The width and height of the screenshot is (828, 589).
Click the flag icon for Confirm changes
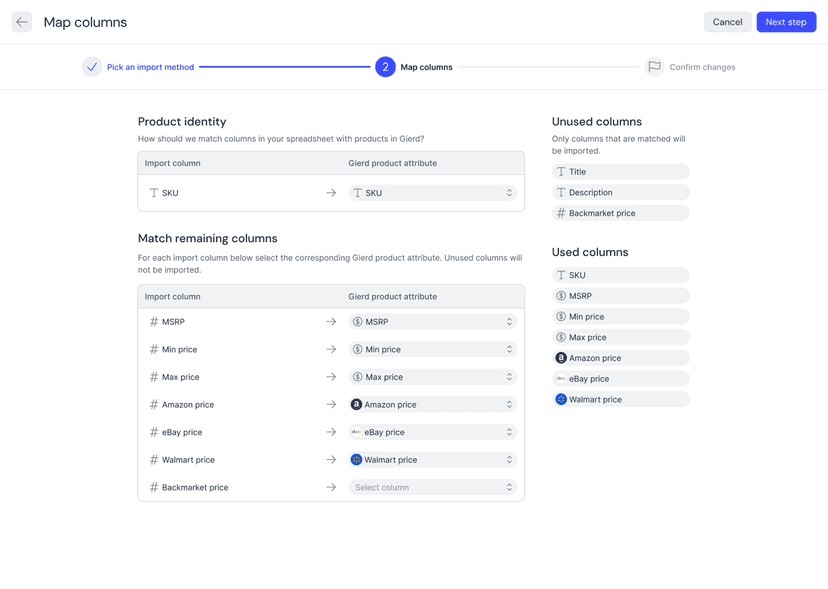[654, 67]
